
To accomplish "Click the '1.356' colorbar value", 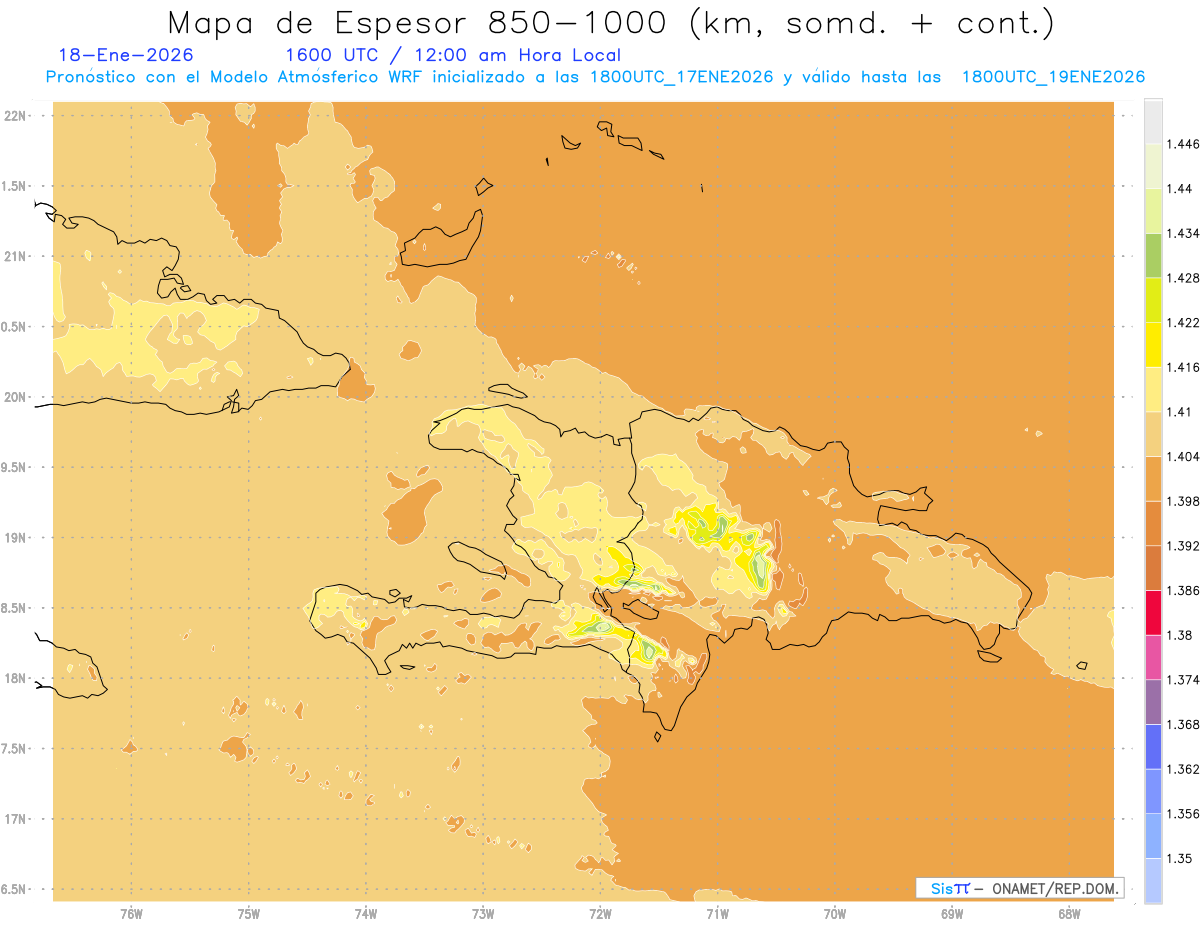I will pyautogui.click(x=1183, y=814).
